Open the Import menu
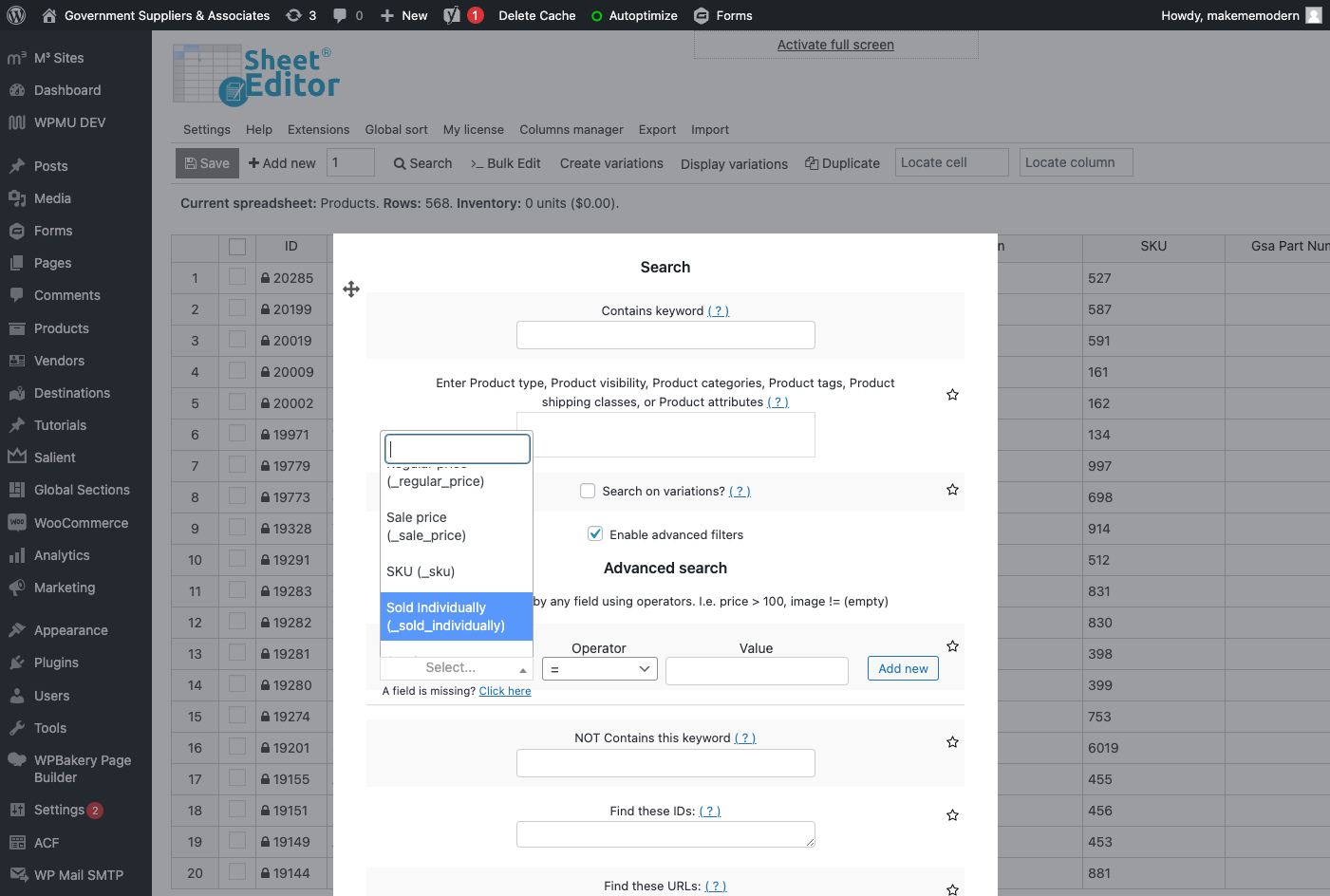This screenshot has height=896, width=1330. (x=710, y=130)
